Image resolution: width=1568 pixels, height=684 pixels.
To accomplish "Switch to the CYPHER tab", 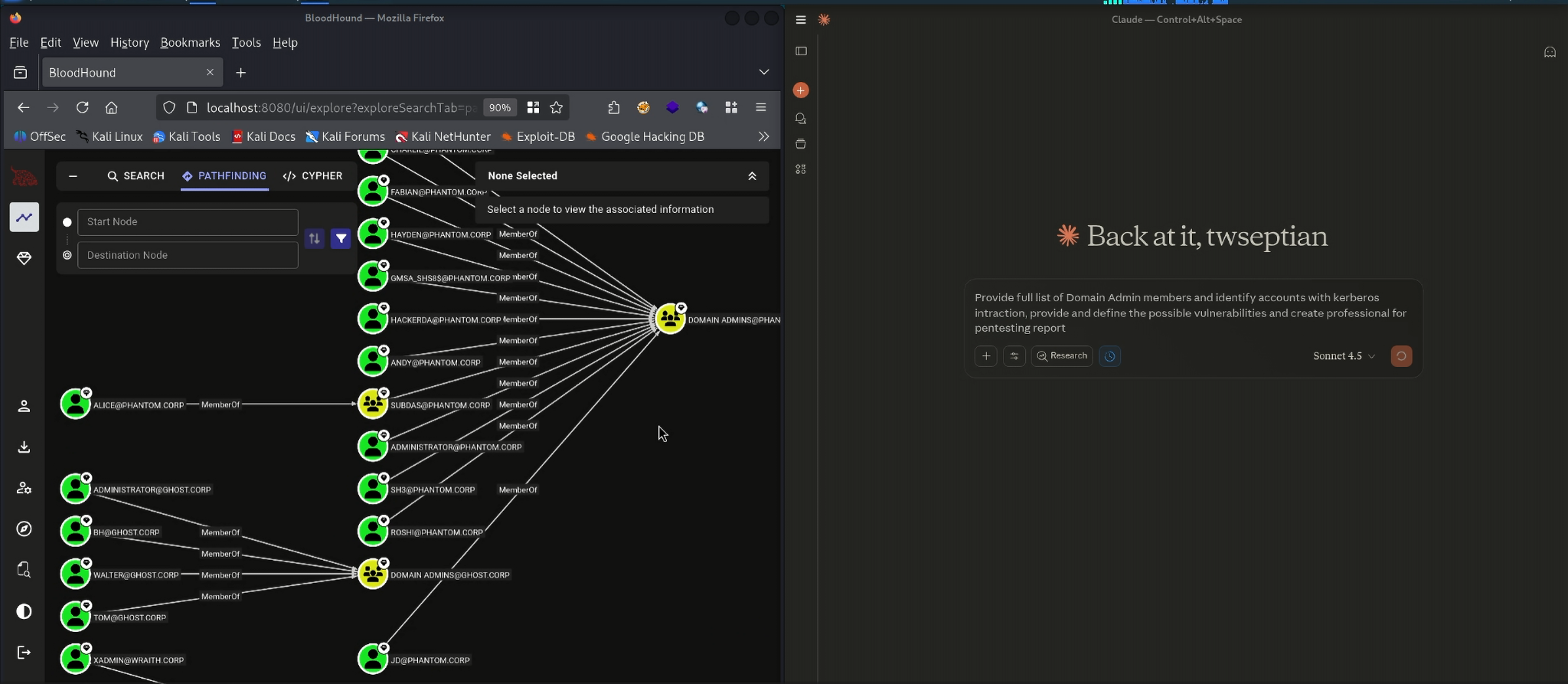I will tap(313, 176).
